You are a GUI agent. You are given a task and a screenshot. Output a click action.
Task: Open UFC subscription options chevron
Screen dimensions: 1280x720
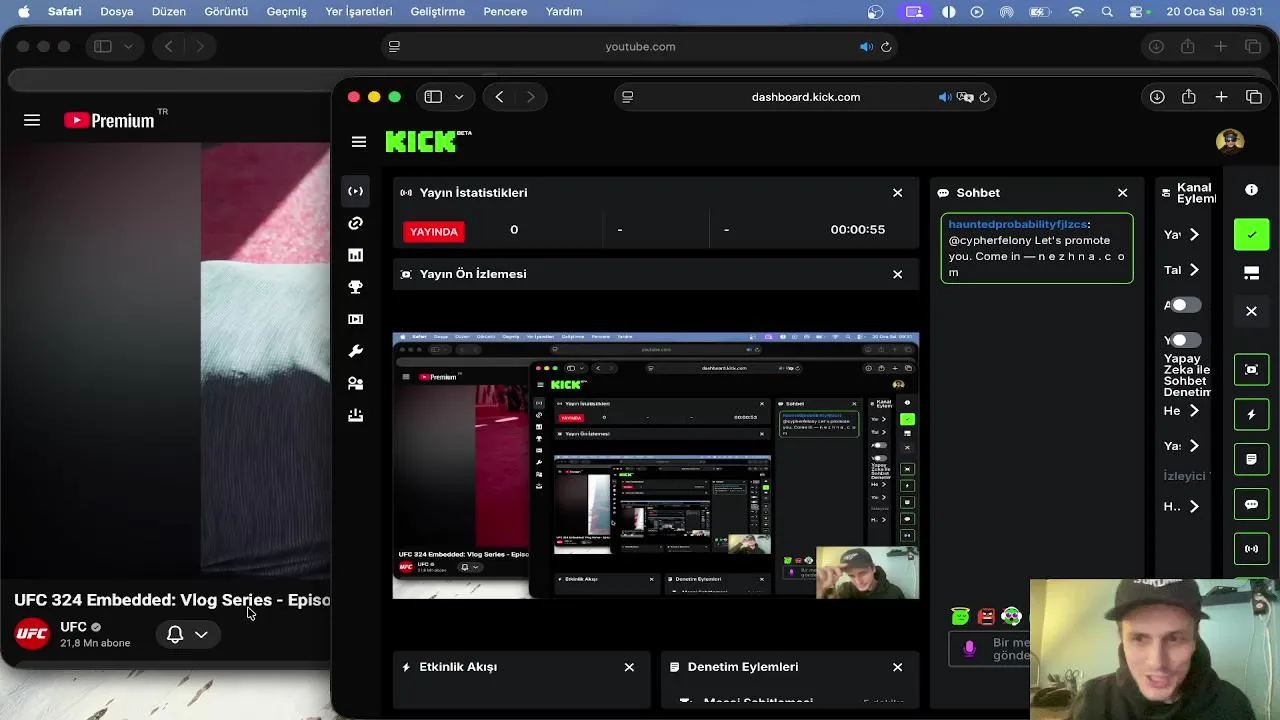(201, 634)
